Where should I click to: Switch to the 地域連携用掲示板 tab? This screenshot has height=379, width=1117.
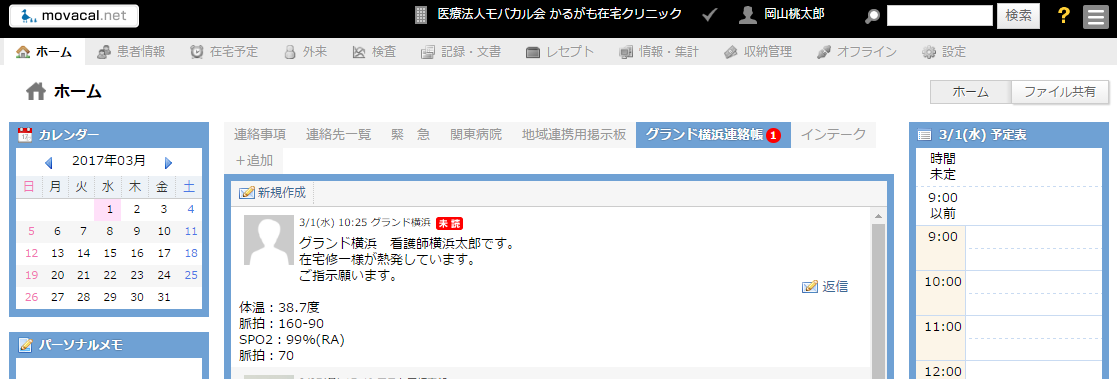point(573,135)
